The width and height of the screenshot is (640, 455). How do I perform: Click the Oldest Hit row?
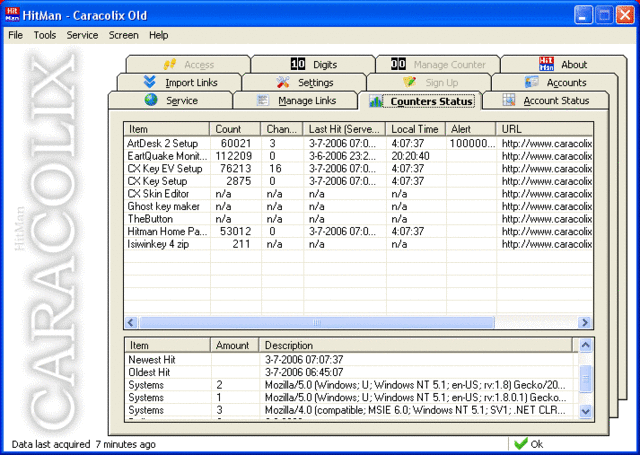(351, 372)
